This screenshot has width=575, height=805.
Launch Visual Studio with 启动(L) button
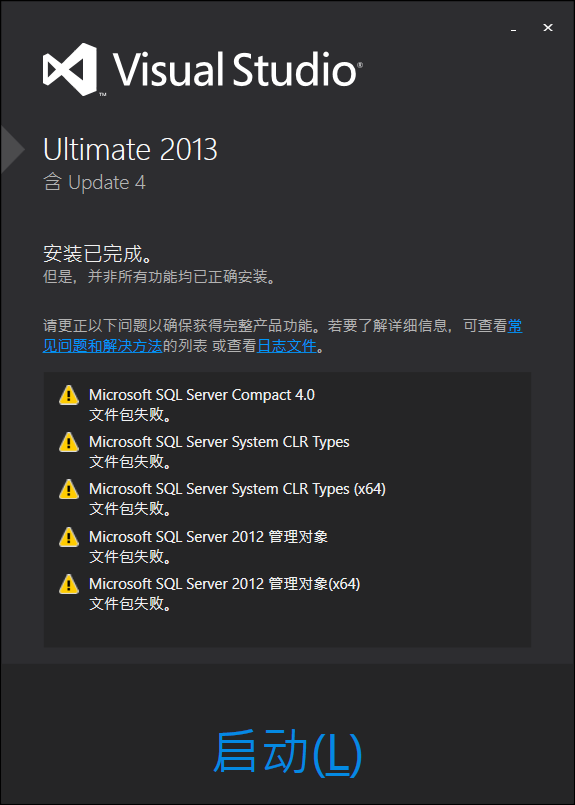pyautogui.click(x=288, y=753)
